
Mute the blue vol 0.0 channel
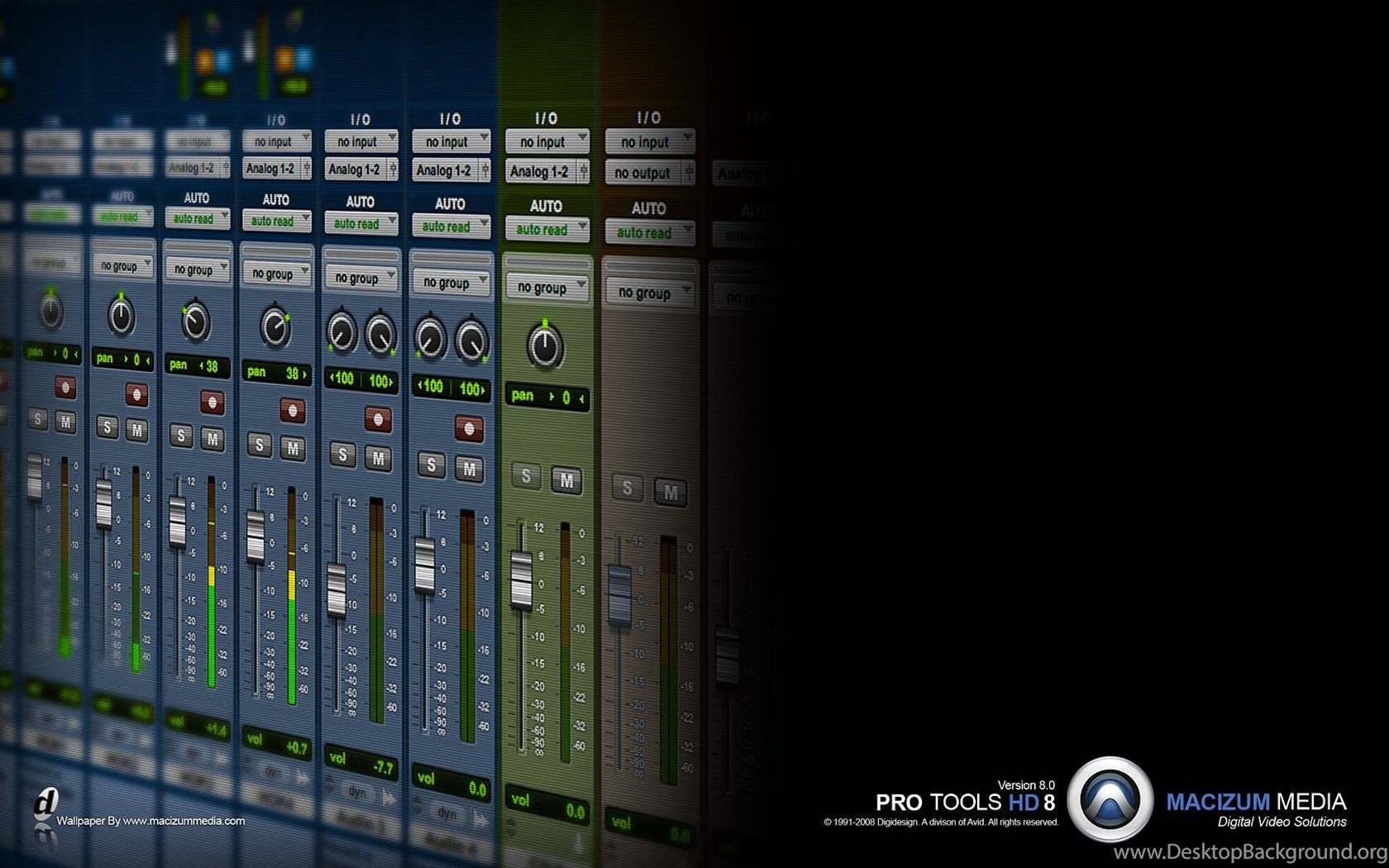[x=470, y=470]
